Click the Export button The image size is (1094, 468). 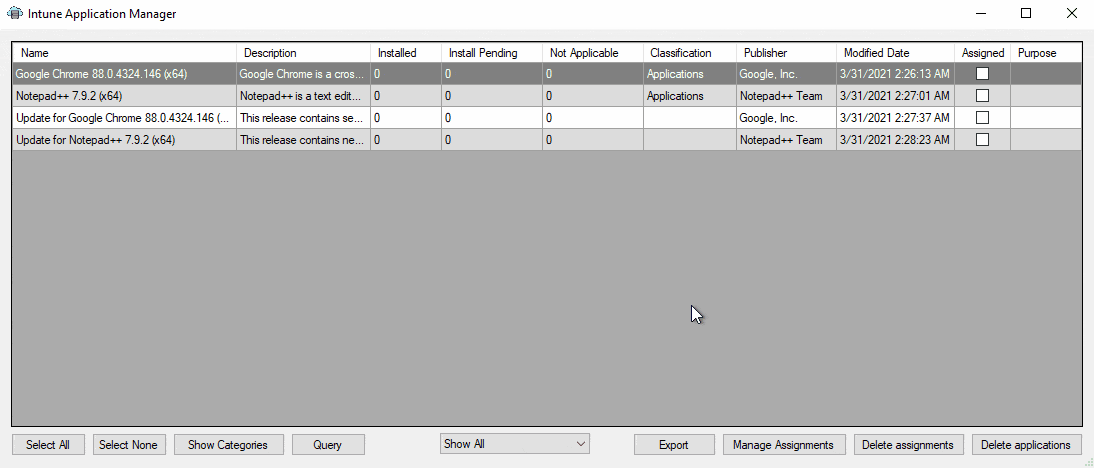[674, 445]
